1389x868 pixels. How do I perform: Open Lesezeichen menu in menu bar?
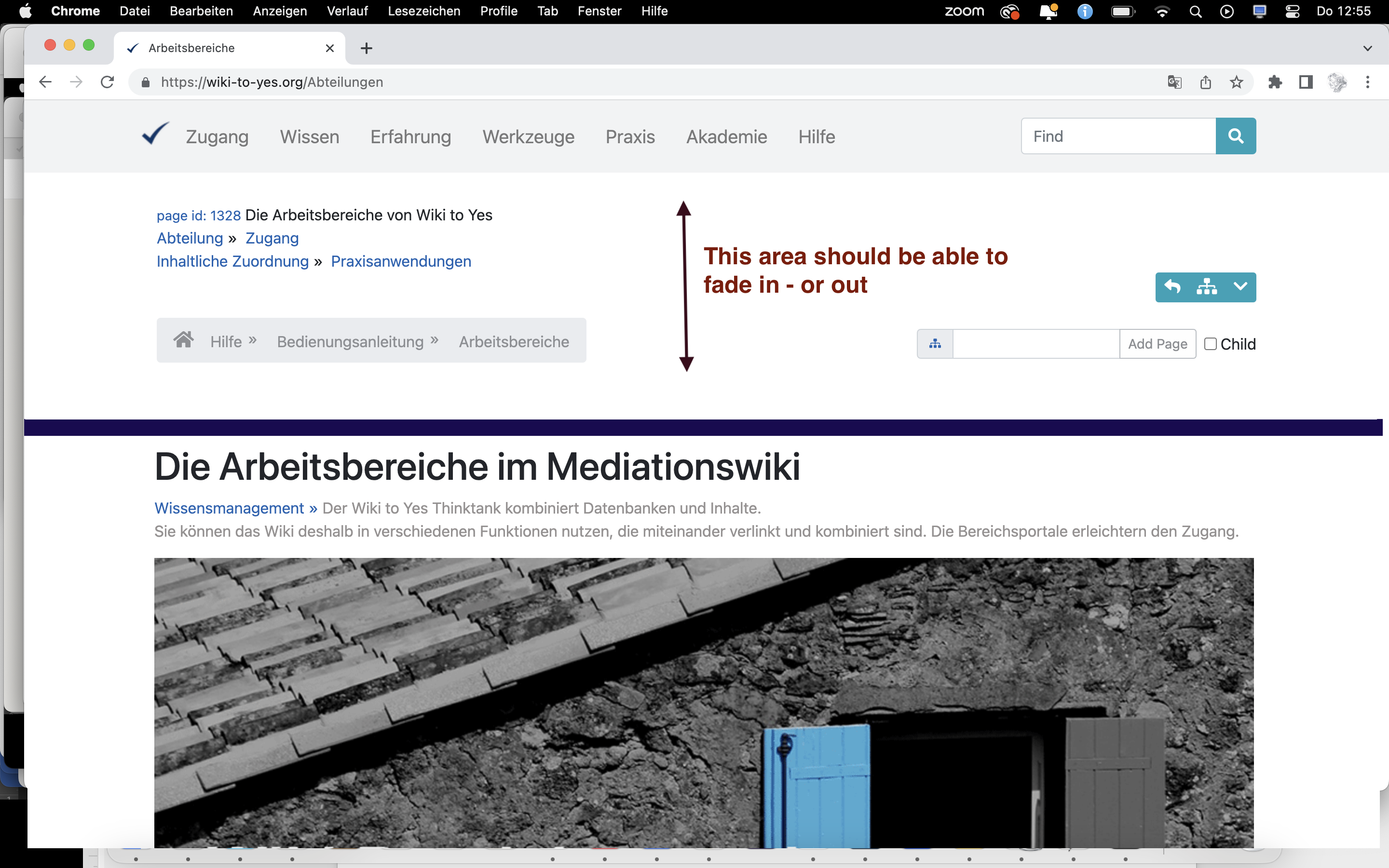(423, 12)
